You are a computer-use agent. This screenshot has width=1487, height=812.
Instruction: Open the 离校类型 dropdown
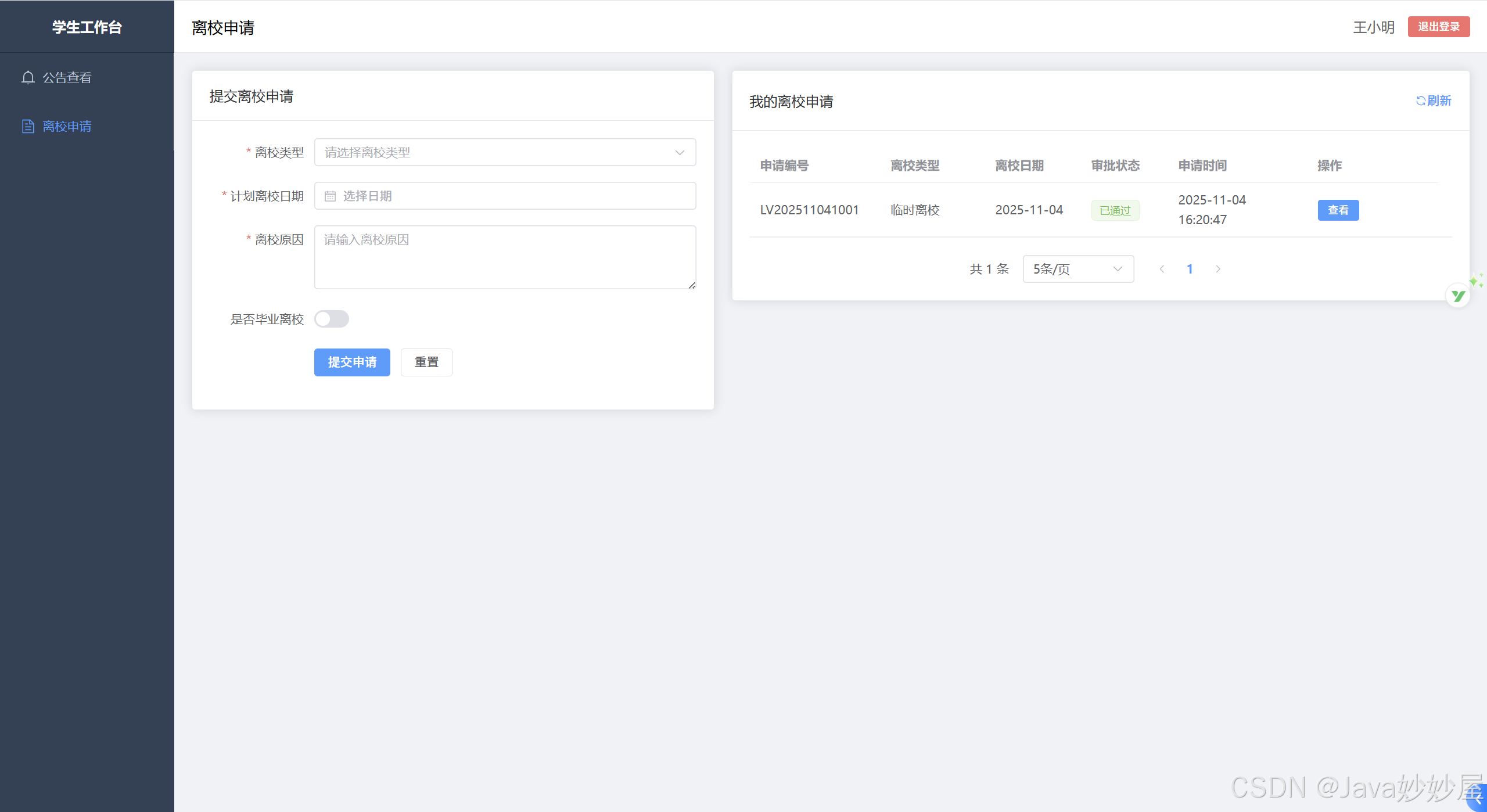tap(505, 152)
